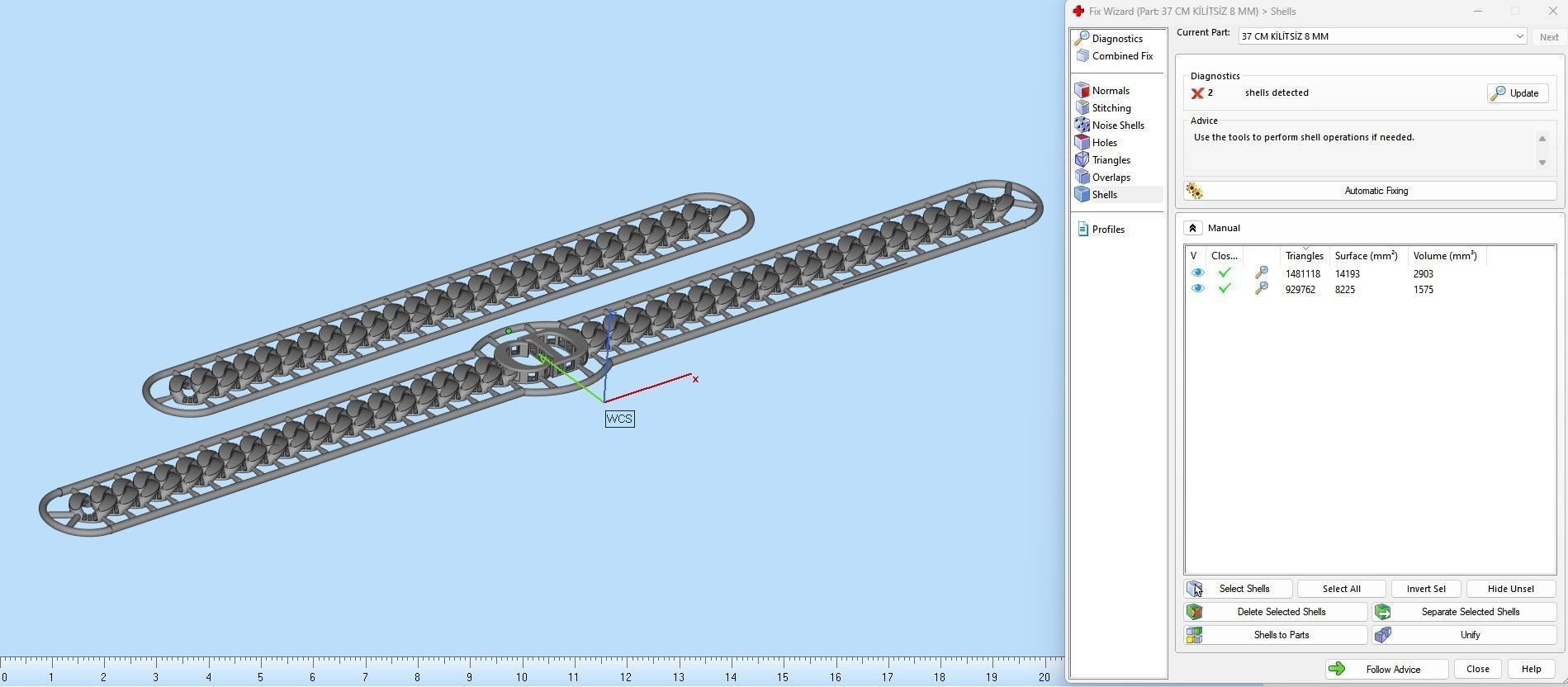The width and height of the screenshot is (1568, 687).
Task: Click the Delete Selected Shells icon
Action: point(1195,612)
